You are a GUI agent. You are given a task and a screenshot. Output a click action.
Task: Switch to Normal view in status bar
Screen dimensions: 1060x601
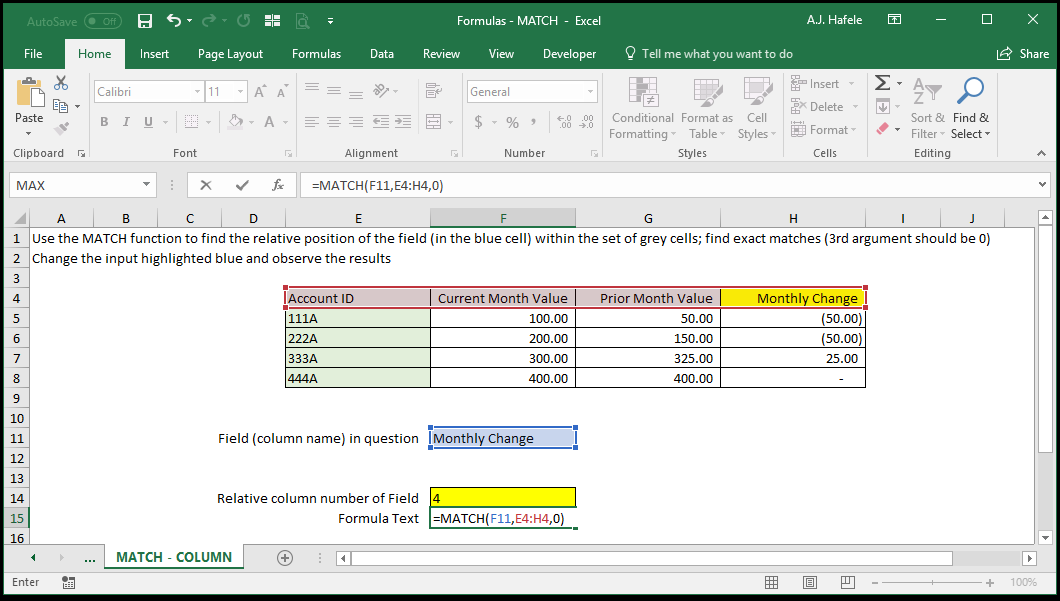click(x=771, y=582)
